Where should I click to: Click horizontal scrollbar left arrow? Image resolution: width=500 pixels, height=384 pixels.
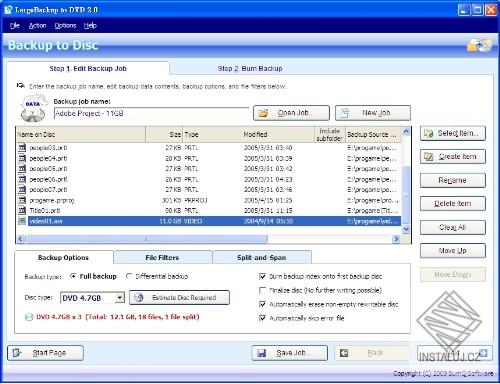click(x=21, y=239)
